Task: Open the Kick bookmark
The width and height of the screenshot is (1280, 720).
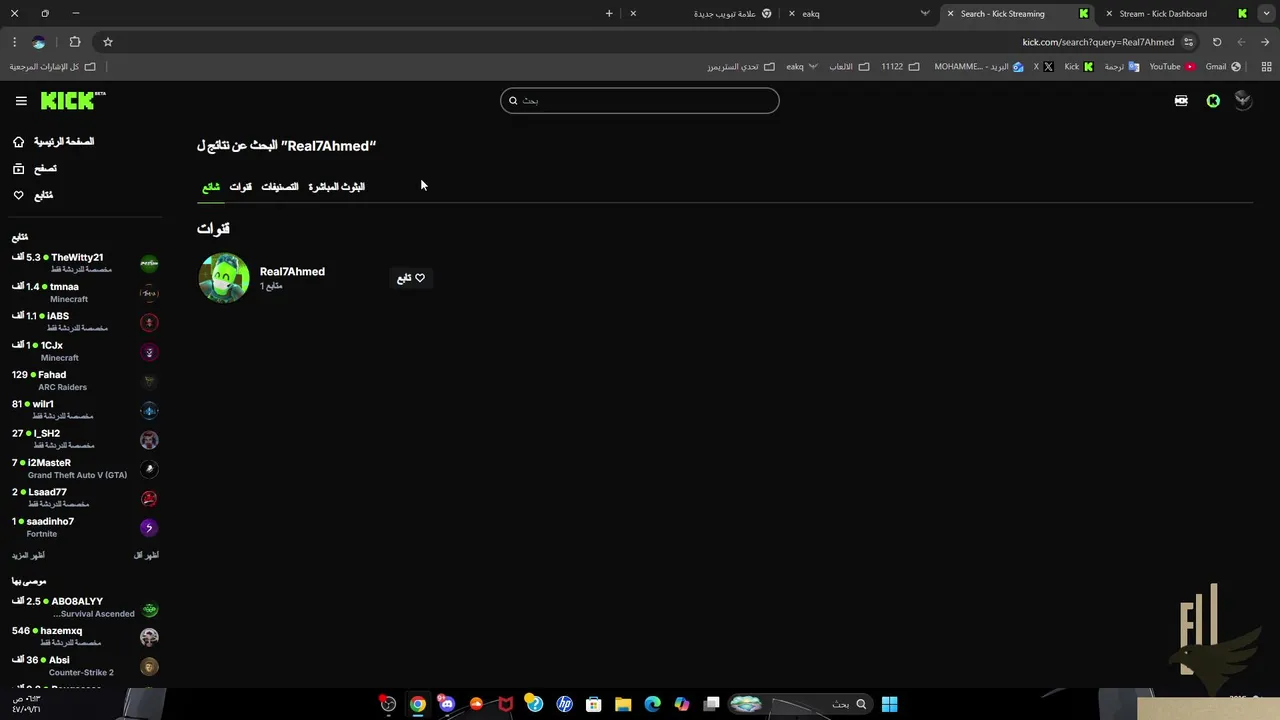Action: pyautogui.click(x=1078, y=67)
